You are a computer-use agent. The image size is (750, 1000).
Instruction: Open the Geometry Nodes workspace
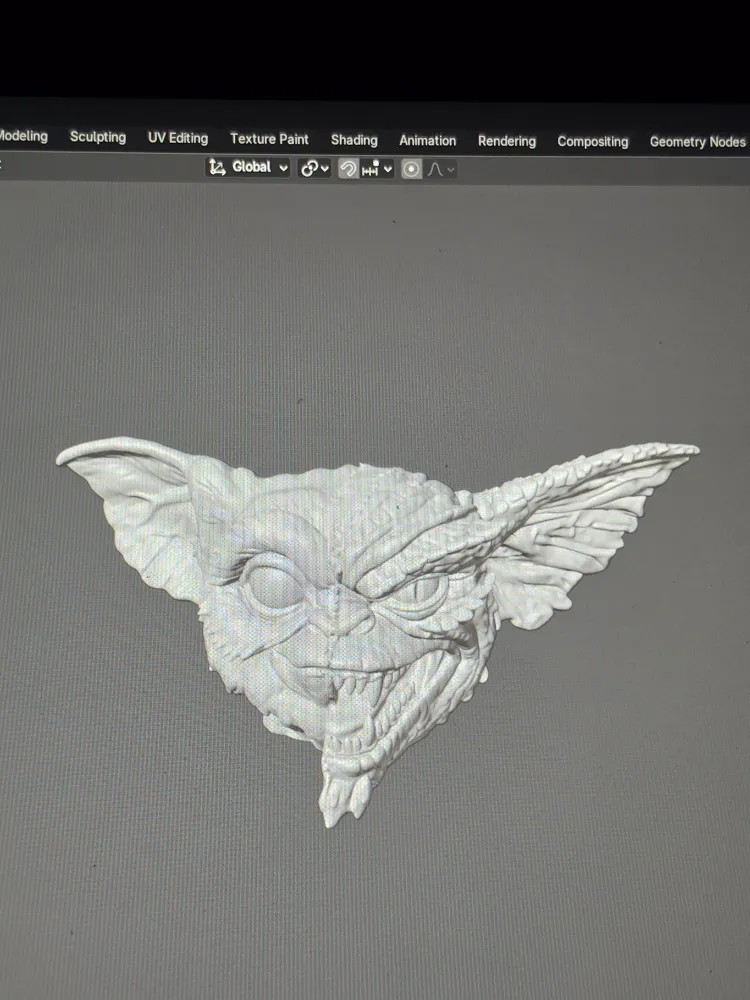[x=698, y=142]
